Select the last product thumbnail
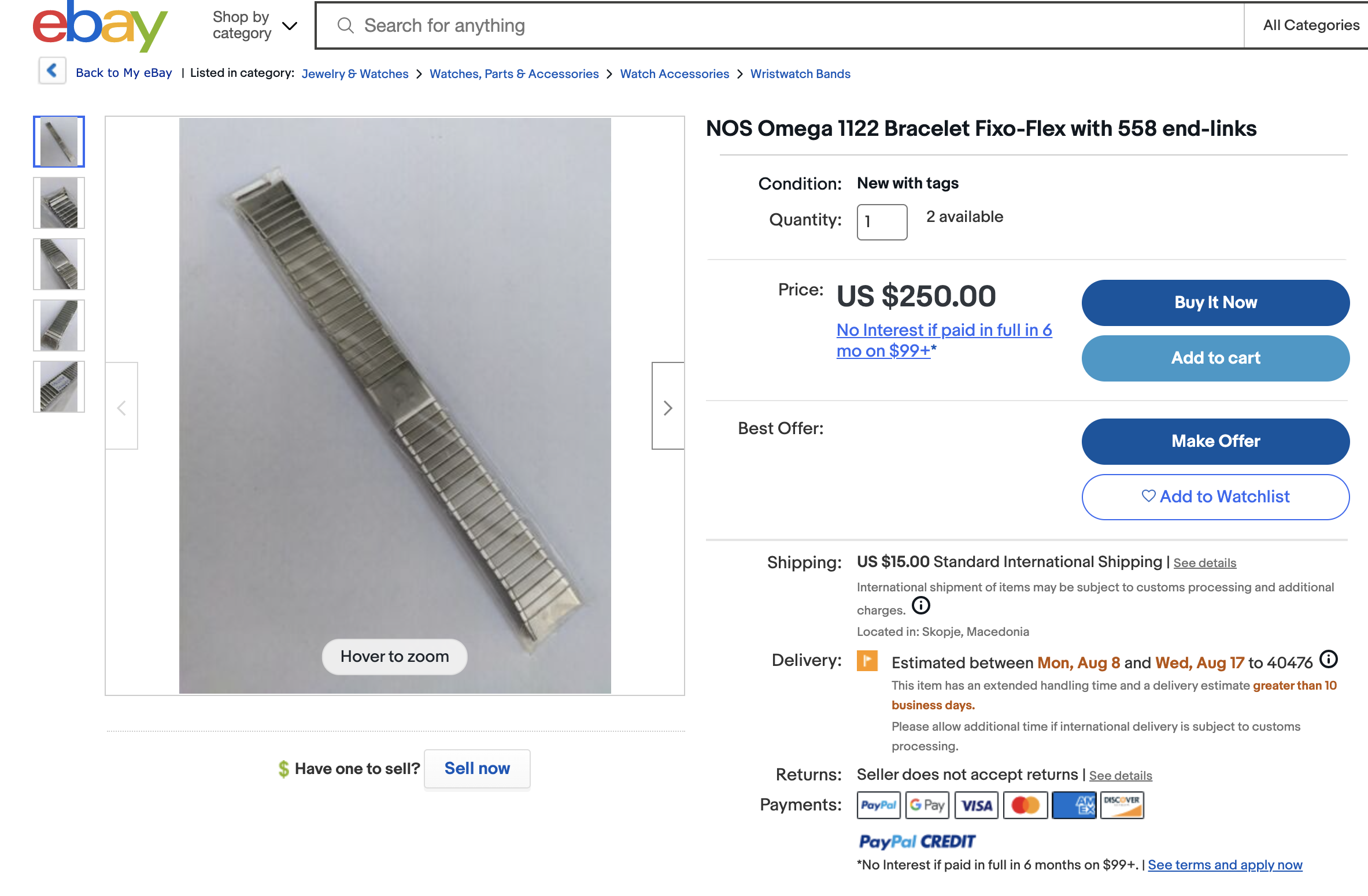This screenshot has height=896, width=1368. click(x=59, y=387)
